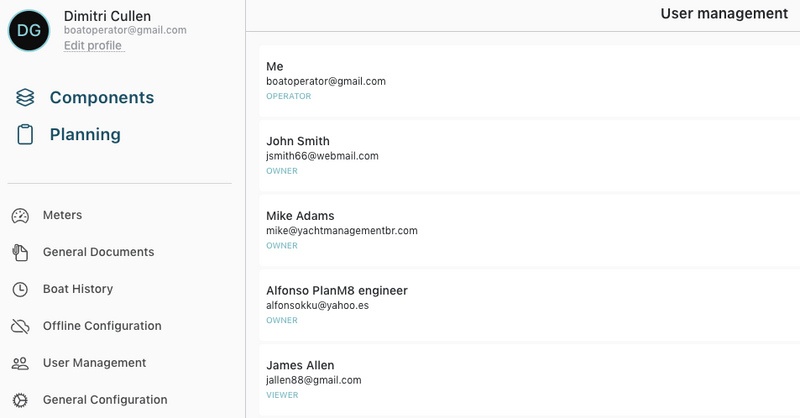Image resolution: width=800 pixels, height=418 pixels.
Task: Click the Meters gauge icon
Action: coord(20,216)
